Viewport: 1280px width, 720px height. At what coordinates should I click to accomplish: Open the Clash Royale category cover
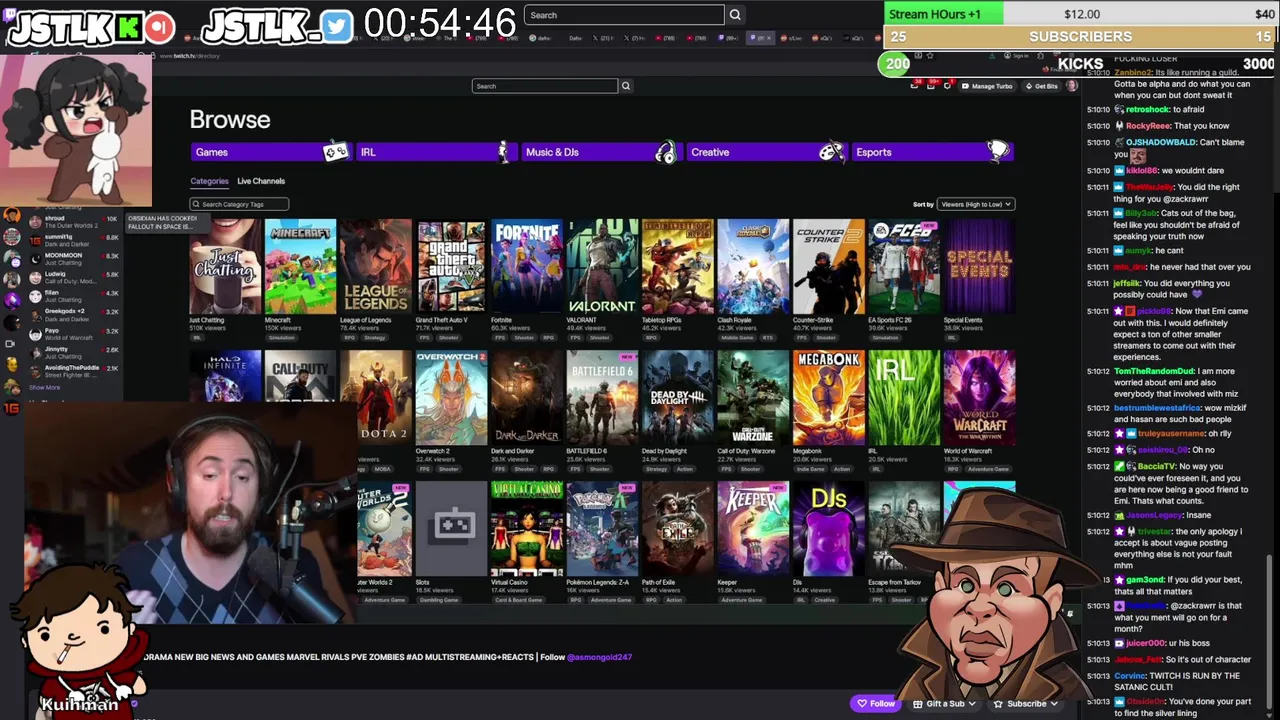coord(753,267)
